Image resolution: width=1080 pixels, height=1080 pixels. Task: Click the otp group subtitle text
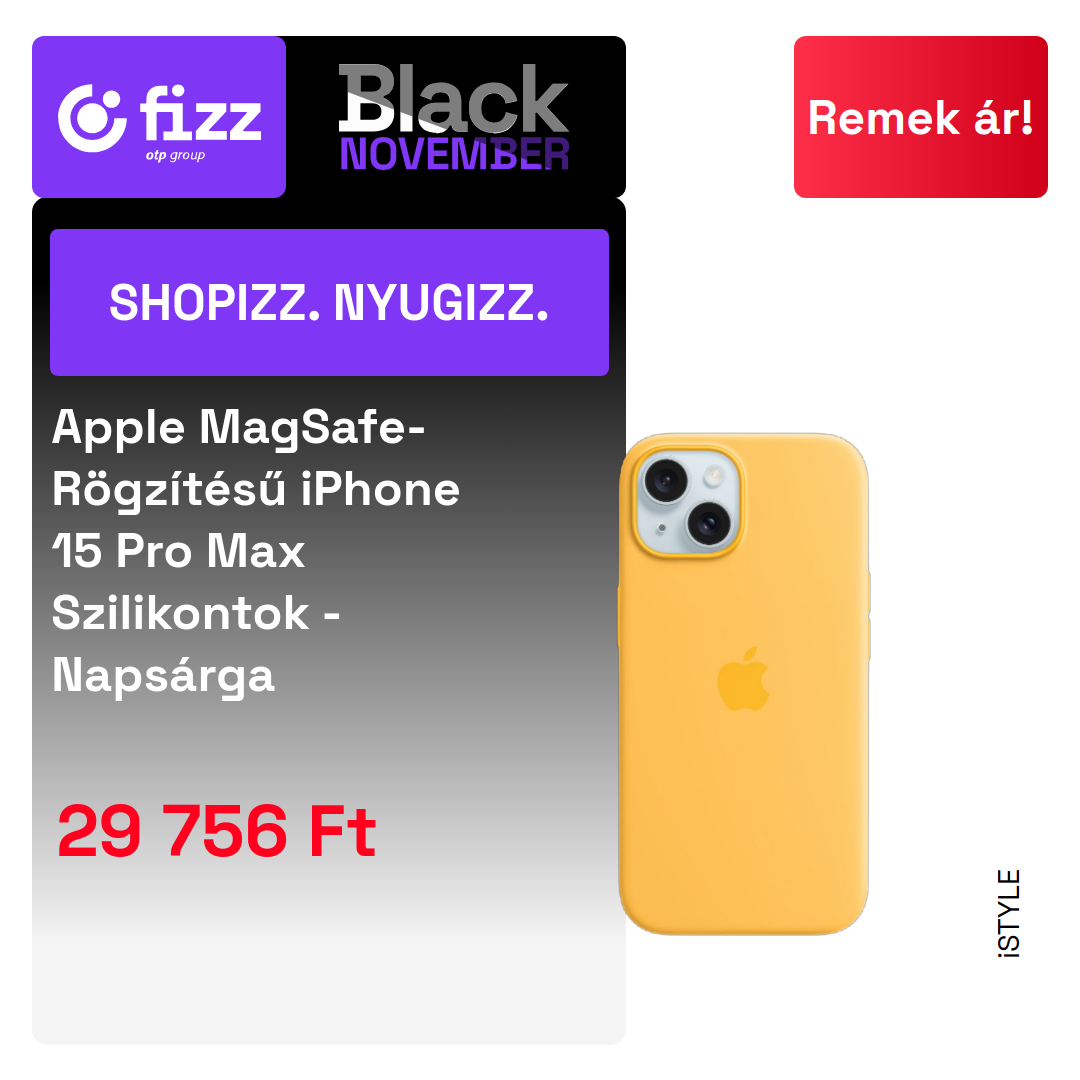(175, 156)
